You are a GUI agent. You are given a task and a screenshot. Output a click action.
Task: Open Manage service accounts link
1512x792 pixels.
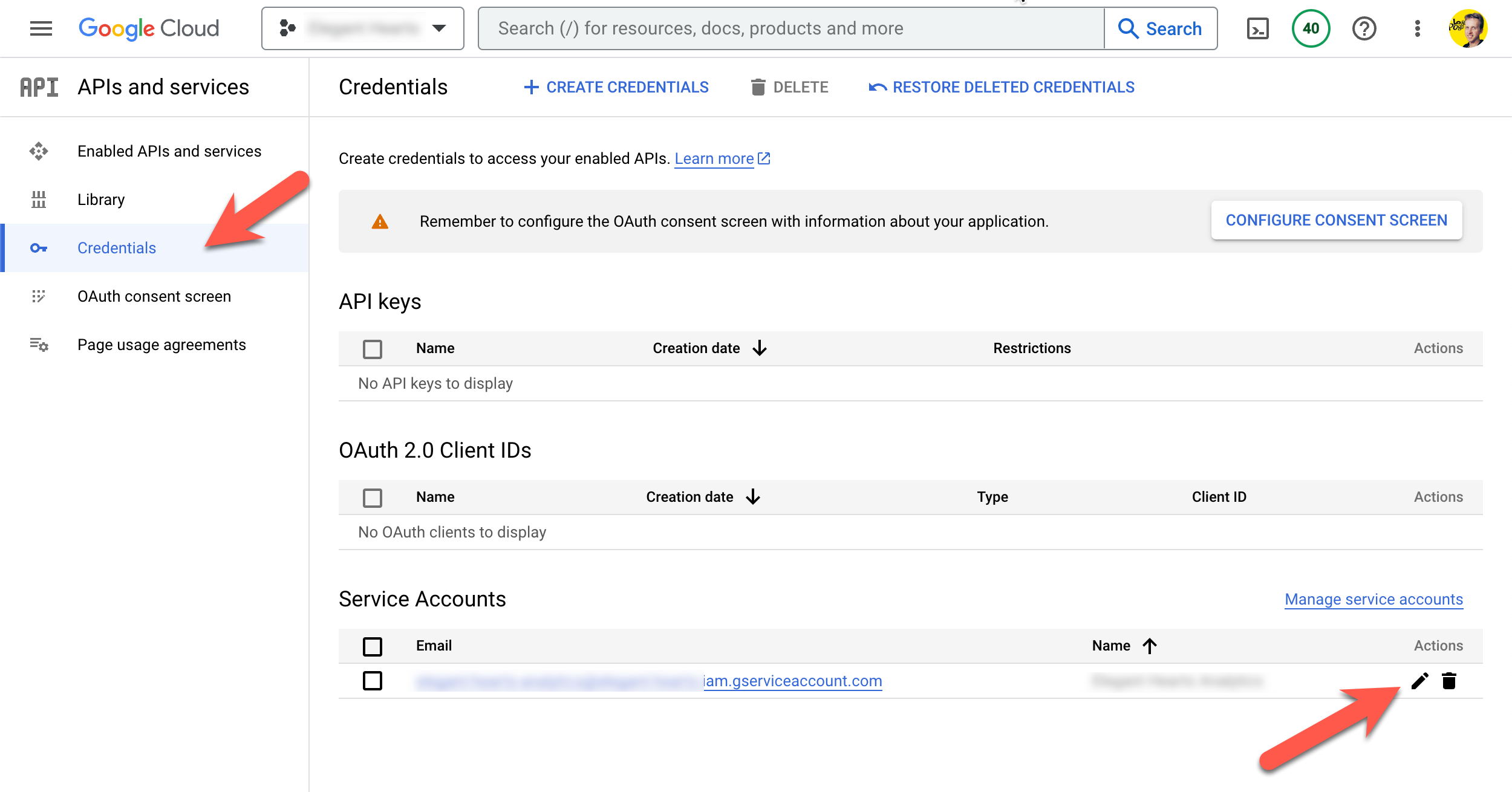pyautogui.click(x=1374, y=599)
